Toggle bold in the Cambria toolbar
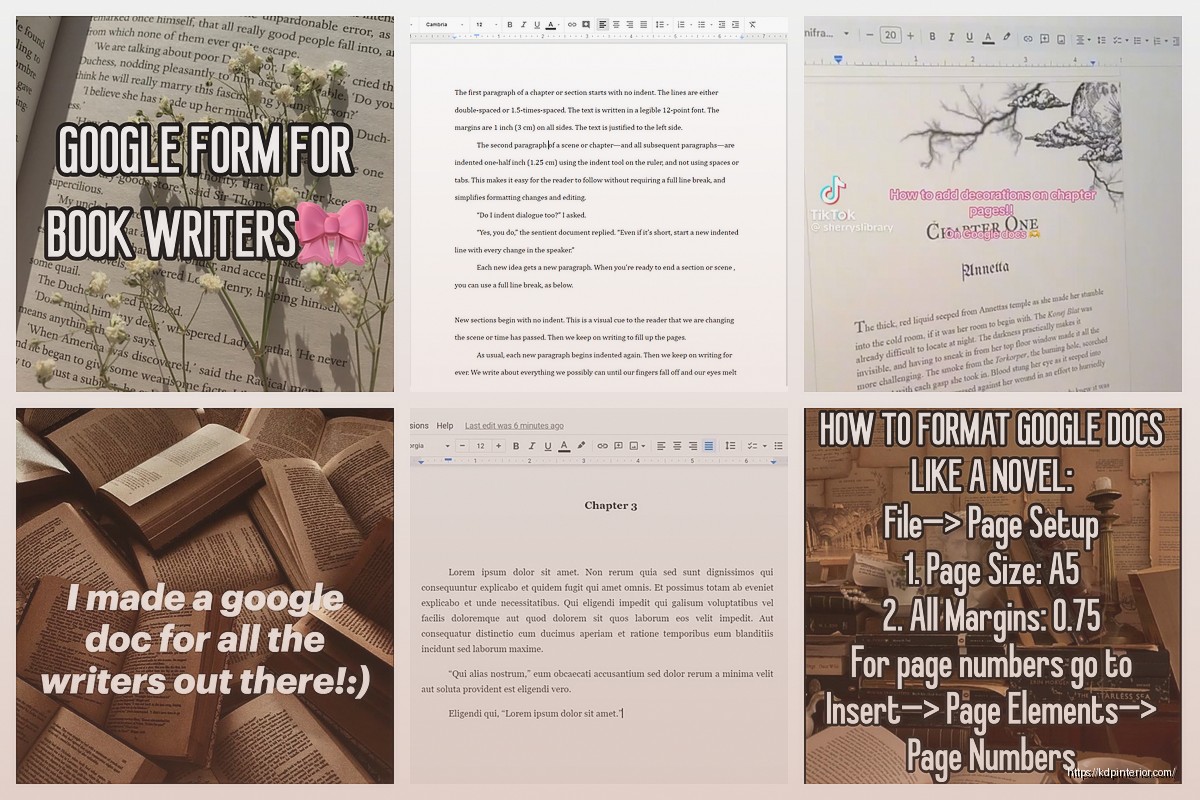1200x800 pixels. coord(509,24)
